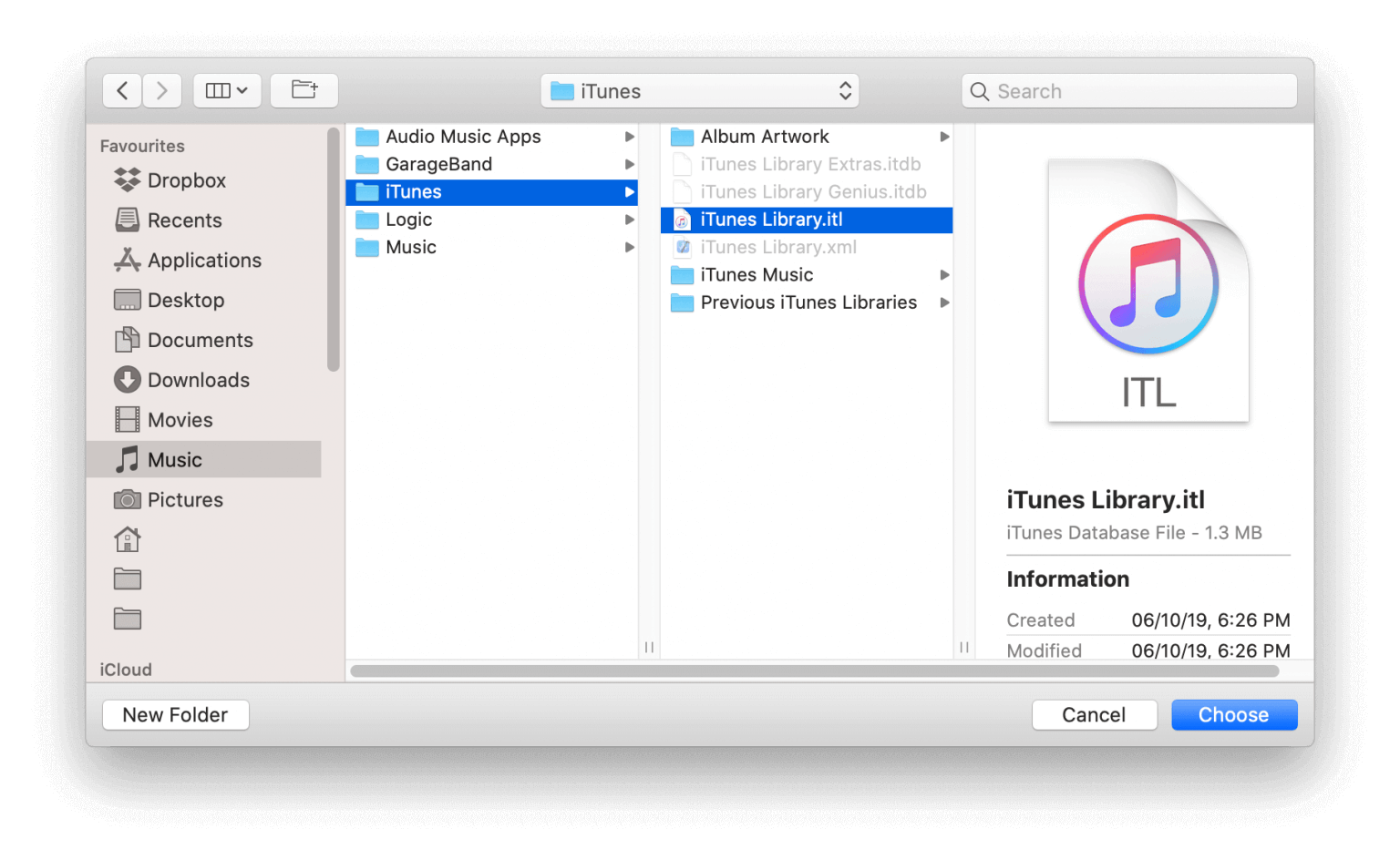Go to Desktop in the sidebar

point(170,301)
